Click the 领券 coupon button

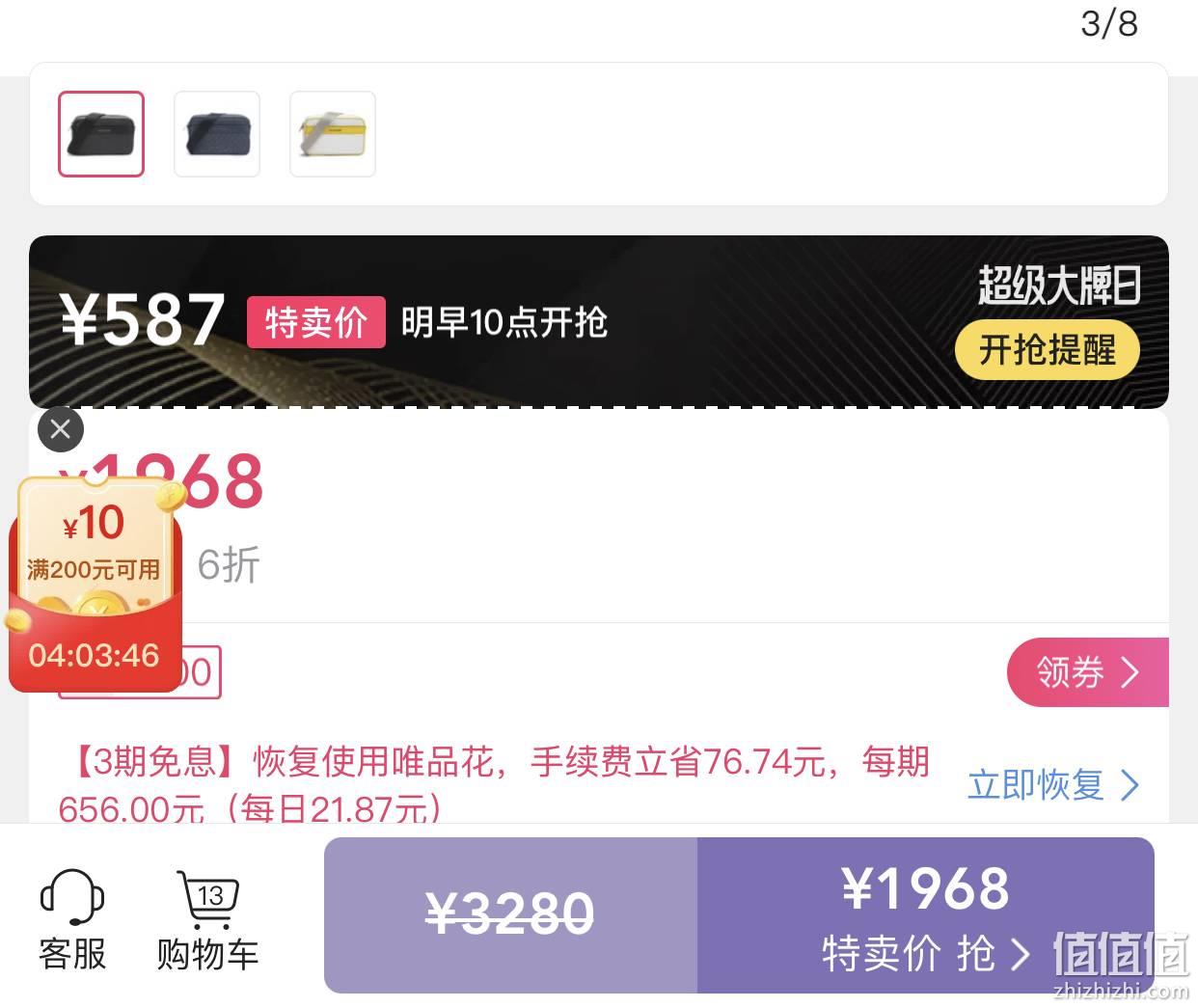click(1088, 671)
